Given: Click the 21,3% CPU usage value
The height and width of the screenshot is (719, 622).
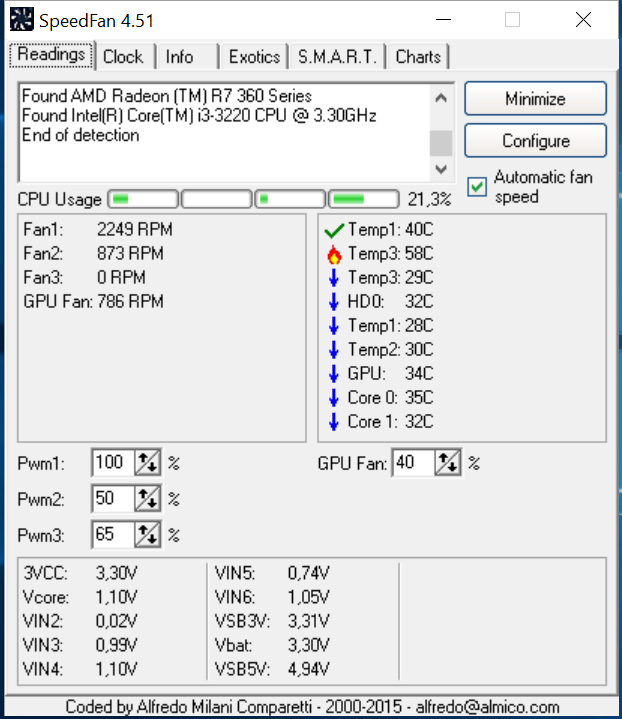Looking at the screenshot, I should [x=429, y=199].
